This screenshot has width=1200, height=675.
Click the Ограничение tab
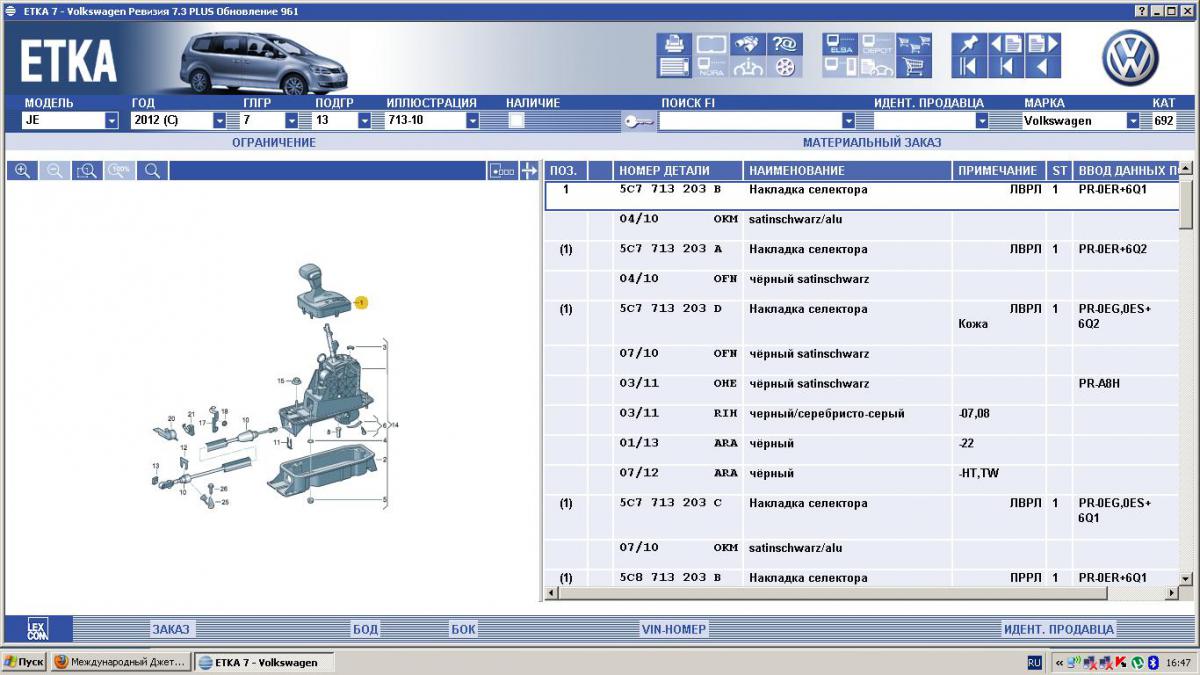click(274, 142)
